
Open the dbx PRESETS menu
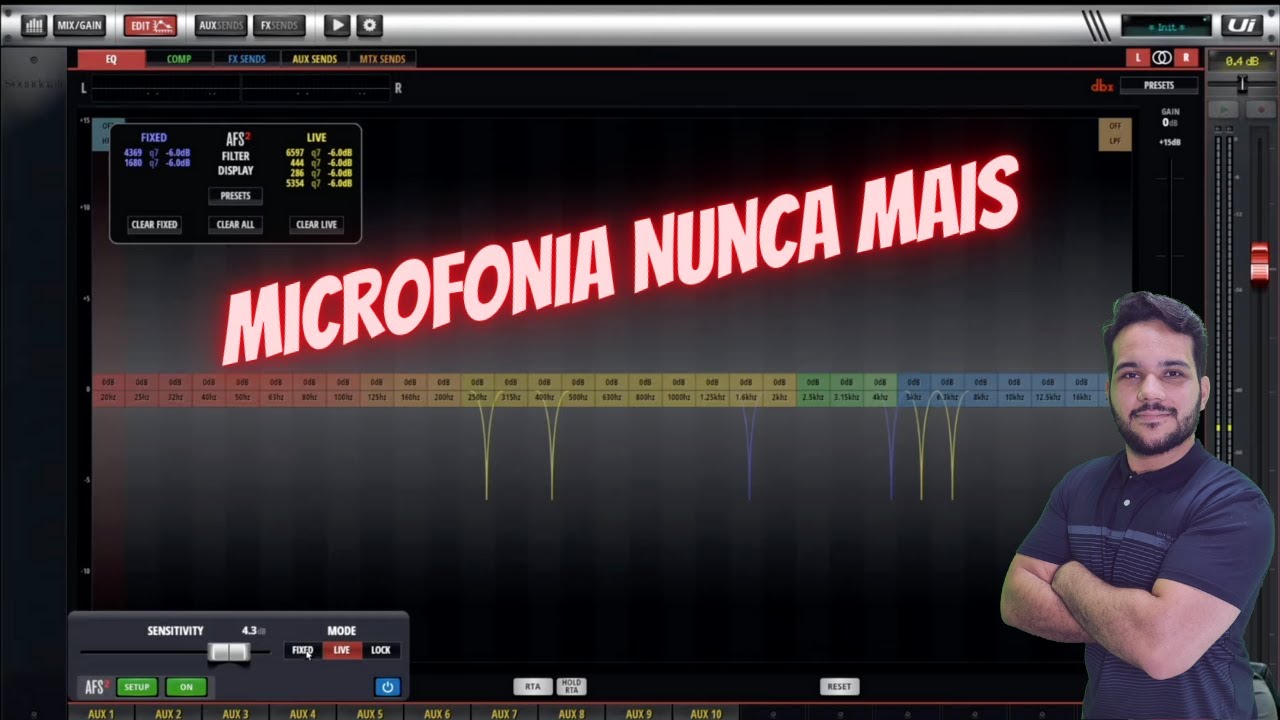pyautogui.click(x=1159, y=85)
